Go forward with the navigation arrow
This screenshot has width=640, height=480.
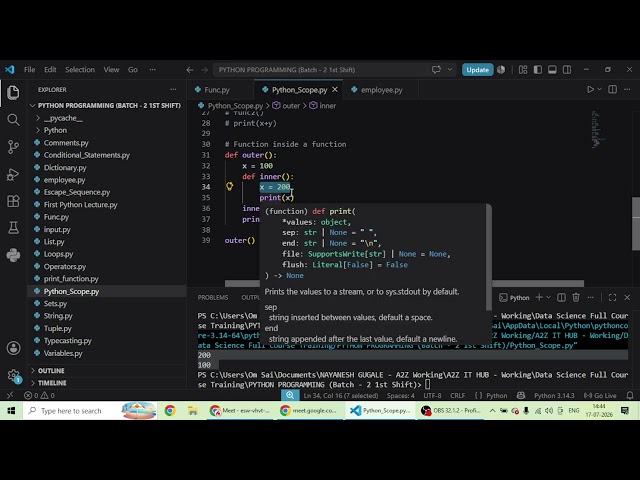(204, 70)
